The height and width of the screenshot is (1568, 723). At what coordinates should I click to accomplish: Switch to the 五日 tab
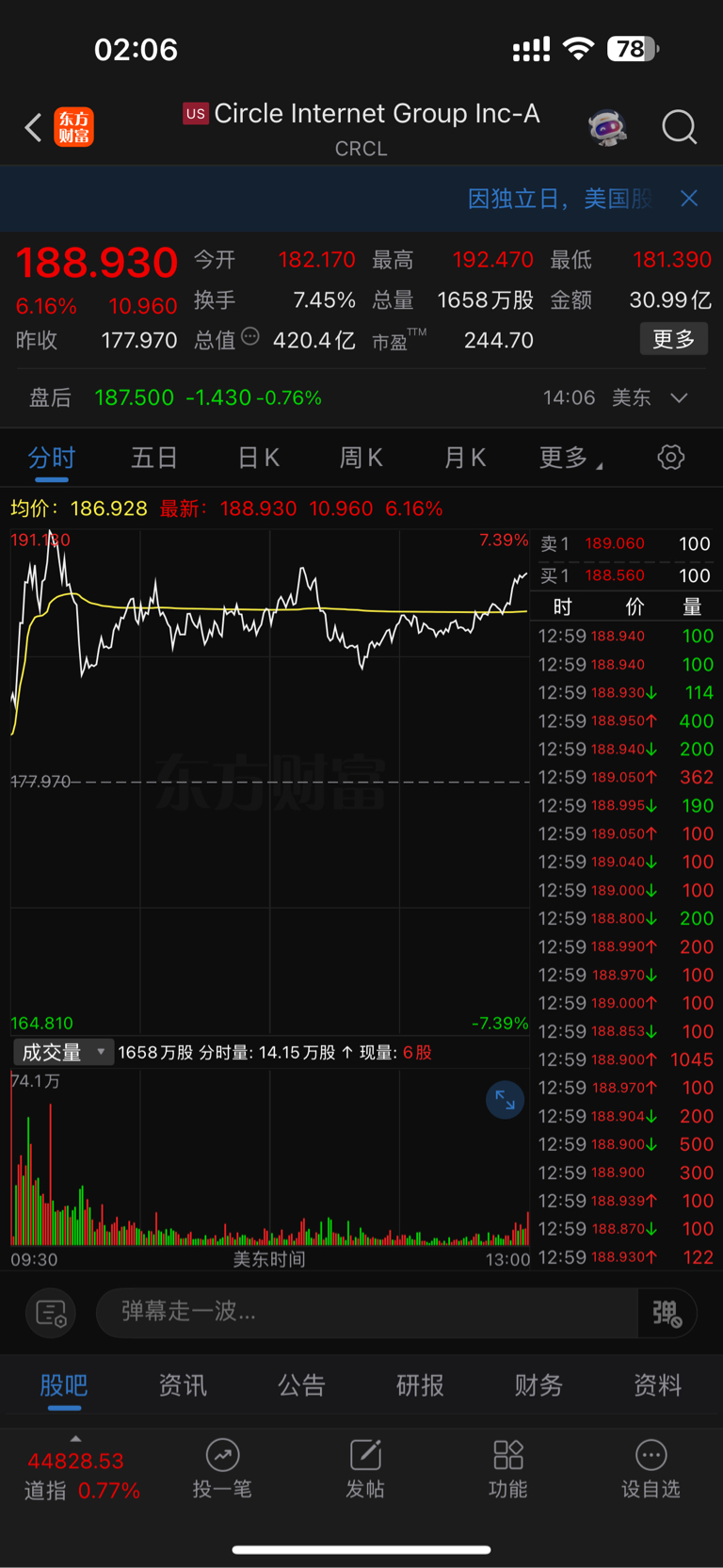pos(154,458)
